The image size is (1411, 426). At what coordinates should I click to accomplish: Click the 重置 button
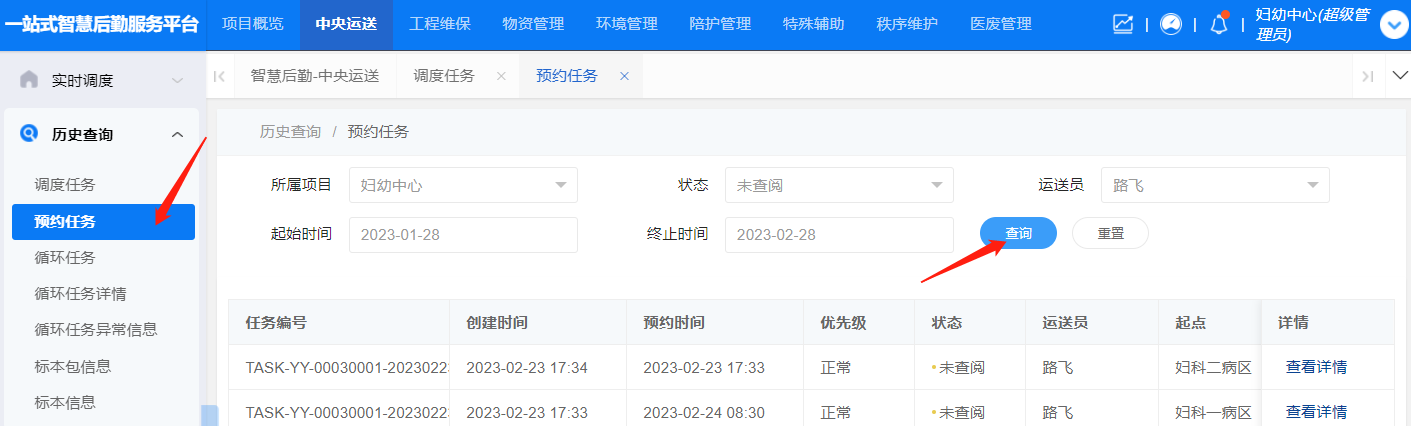(x=1110, y=233)
